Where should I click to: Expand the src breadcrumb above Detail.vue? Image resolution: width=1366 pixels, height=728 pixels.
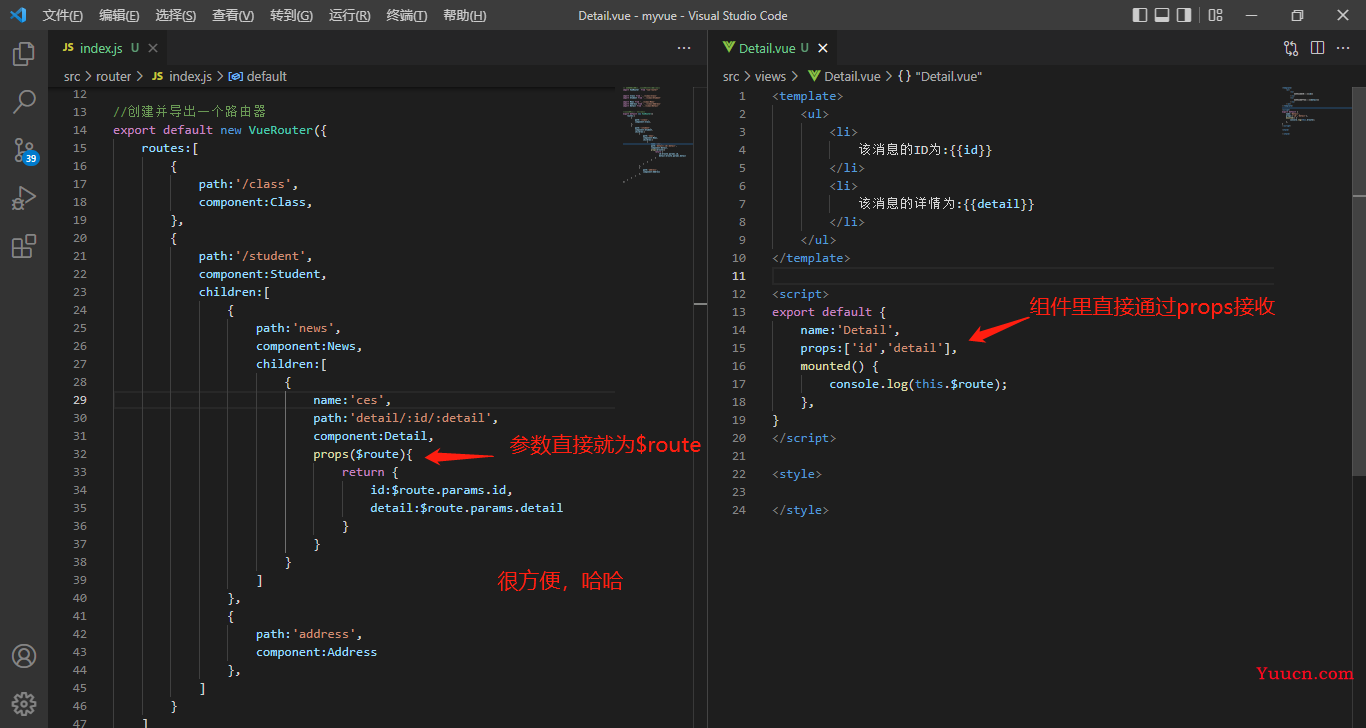[x=731, y=76]
